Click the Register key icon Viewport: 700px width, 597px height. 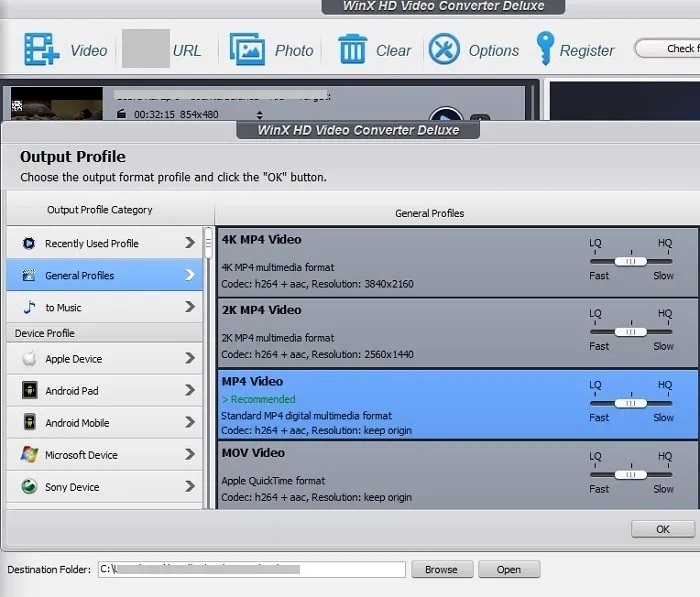click(x=545, y=49)
